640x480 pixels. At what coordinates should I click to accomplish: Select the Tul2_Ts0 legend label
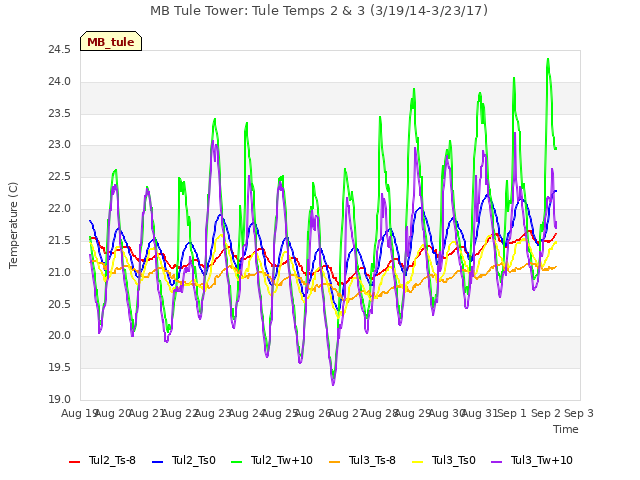(193, 460)
